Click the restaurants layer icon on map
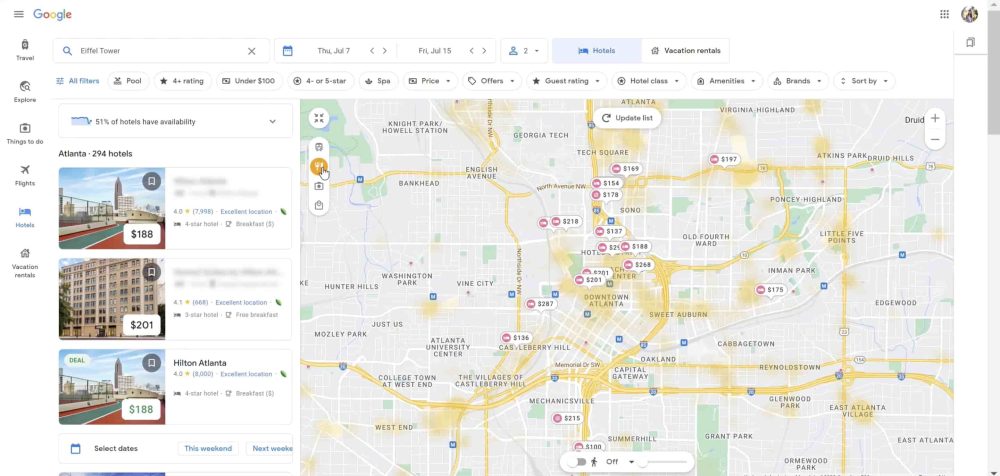1000x476 pixels. (x=318, y=166)
